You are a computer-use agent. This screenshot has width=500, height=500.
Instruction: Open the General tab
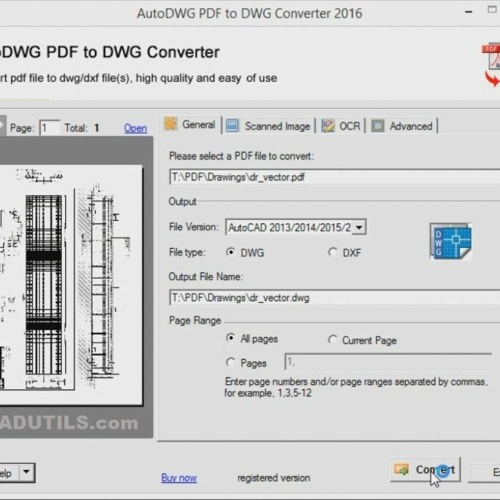(x=191, y=125)
